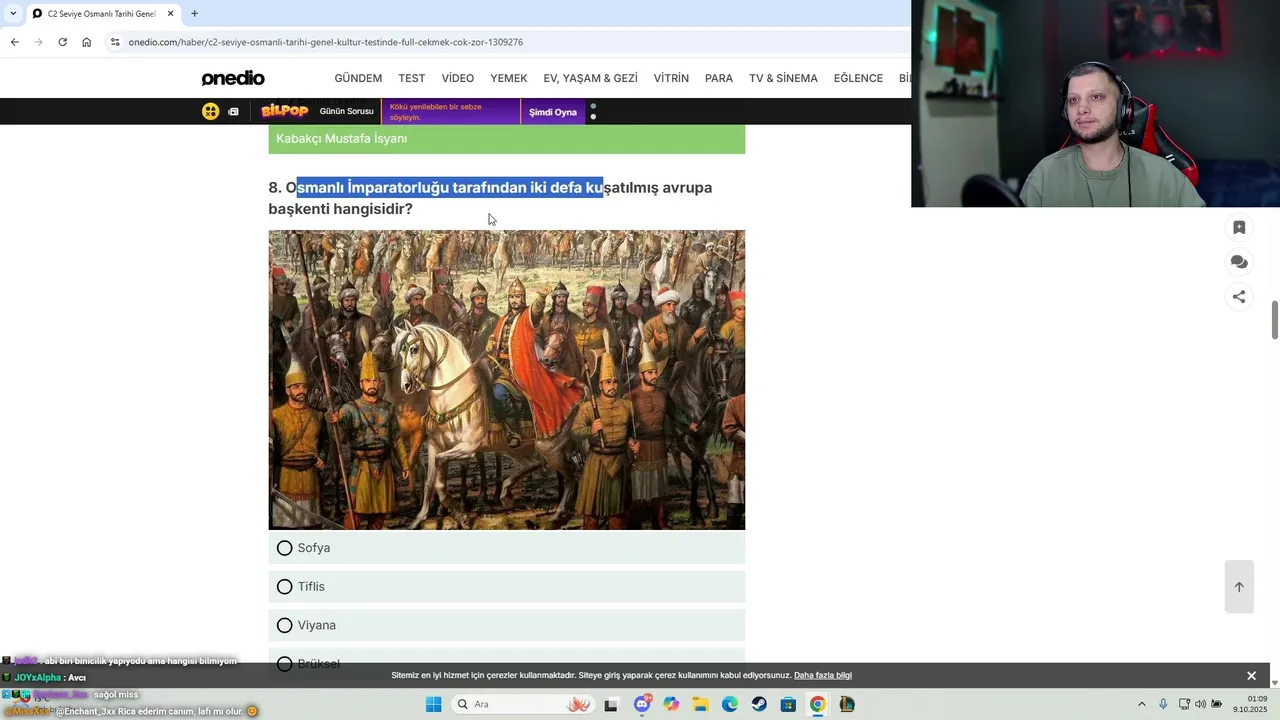Screen dimensions: 1280x720
Task: Open Discord from the taskbar
Action: point(642,704)
